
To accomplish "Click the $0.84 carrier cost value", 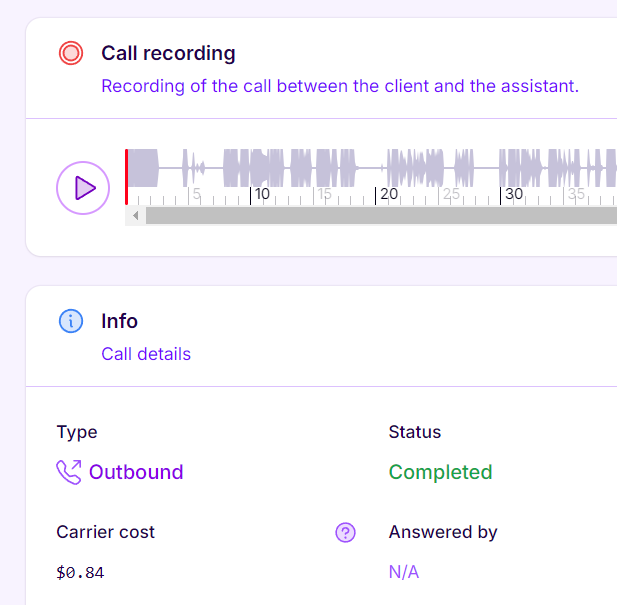I will 80,572.
